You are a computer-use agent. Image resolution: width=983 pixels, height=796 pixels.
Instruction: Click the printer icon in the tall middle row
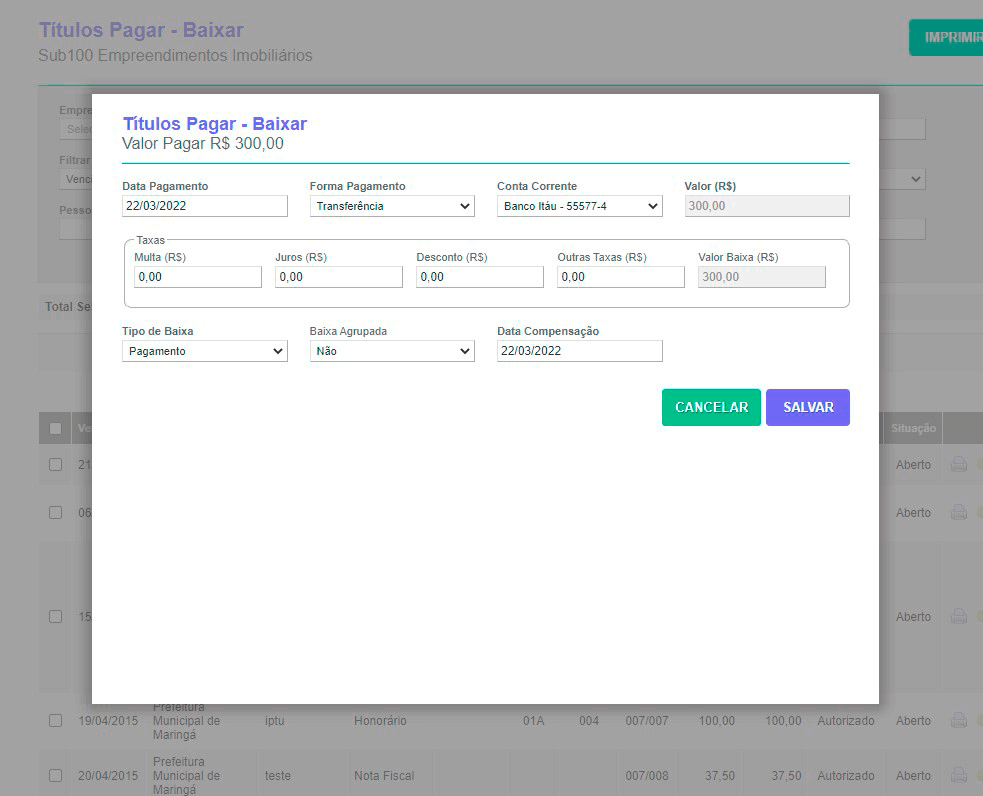click(x=958, y=617)
